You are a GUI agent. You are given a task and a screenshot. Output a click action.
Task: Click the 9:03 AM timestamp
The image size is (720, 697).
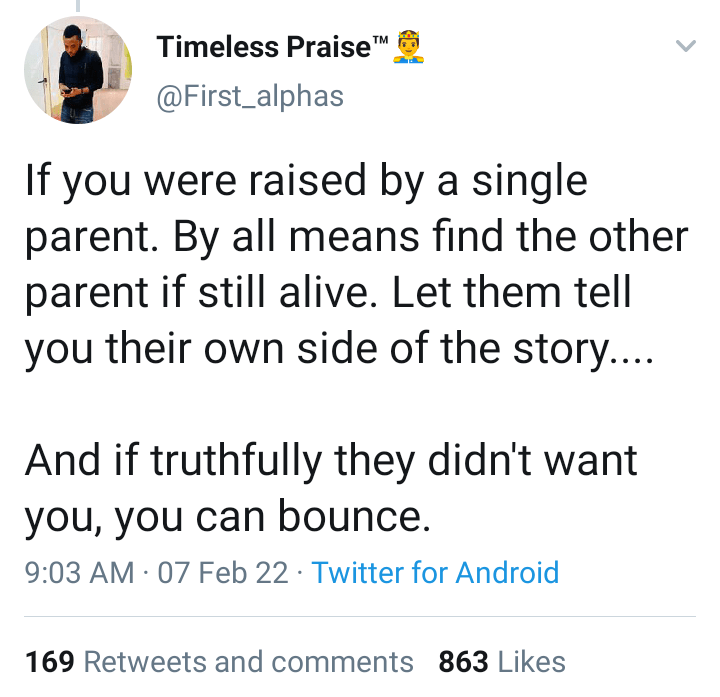coord(78,573)
